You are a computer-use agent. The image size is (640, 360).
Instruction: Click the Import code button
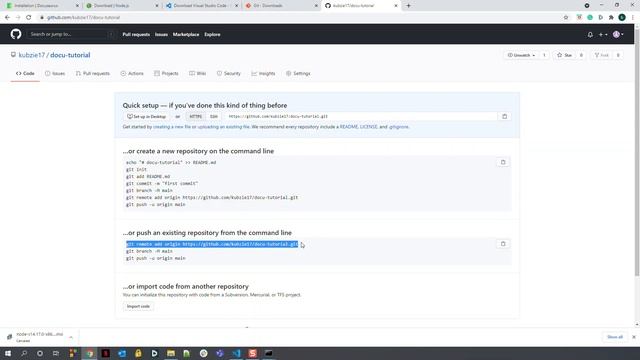(x=138, y=307)
